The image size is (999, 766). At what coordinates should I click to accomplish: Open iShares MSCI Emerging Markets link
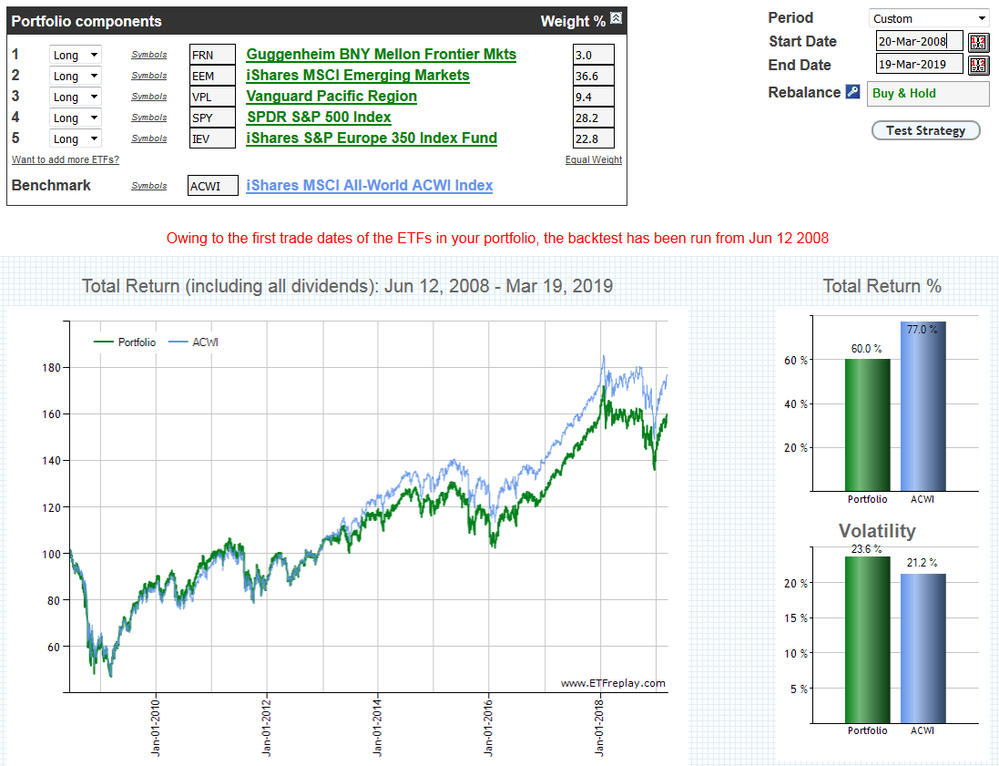tap(357, 75)
